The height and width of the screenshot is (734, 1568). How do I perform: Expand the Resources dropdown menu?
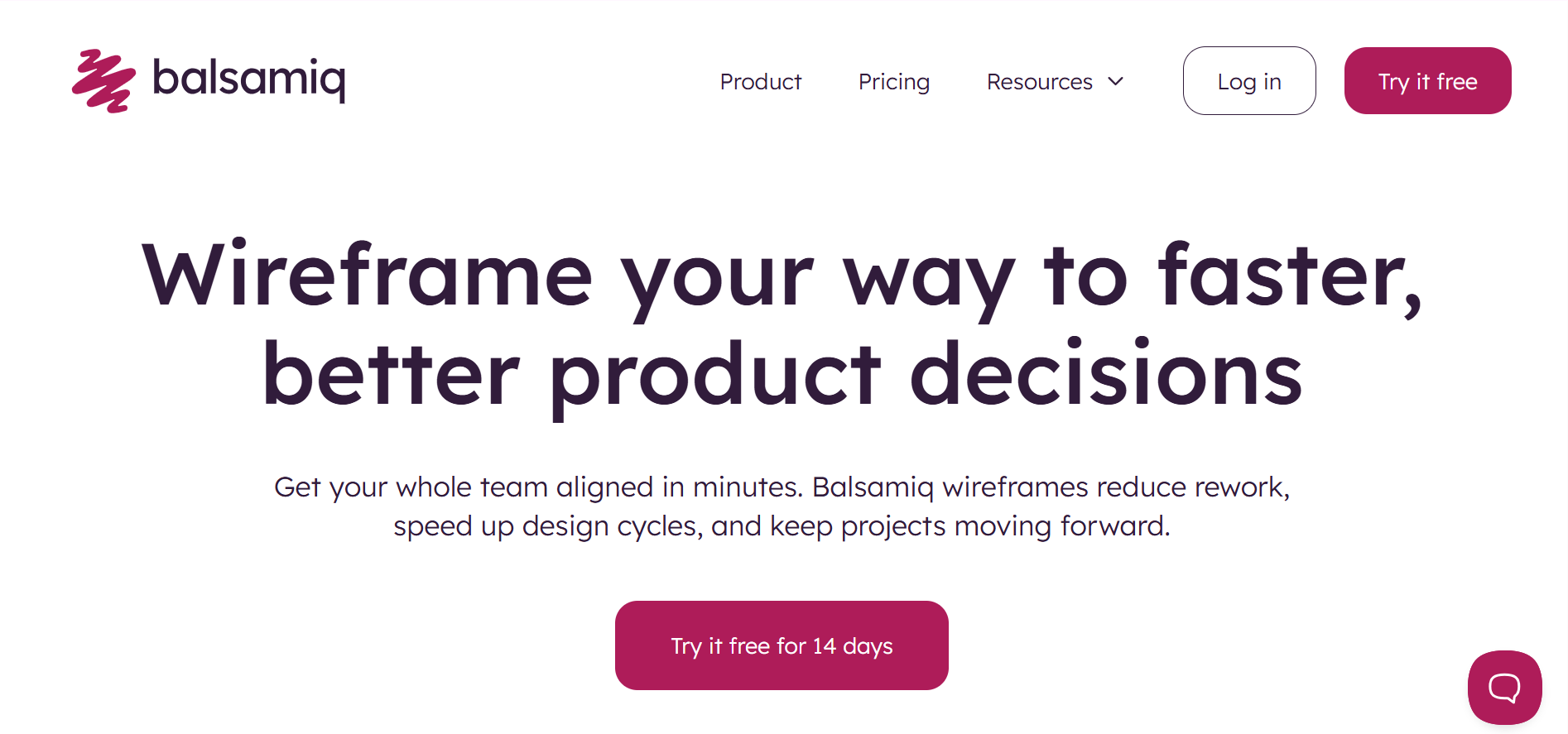(x=1056, y=82)
